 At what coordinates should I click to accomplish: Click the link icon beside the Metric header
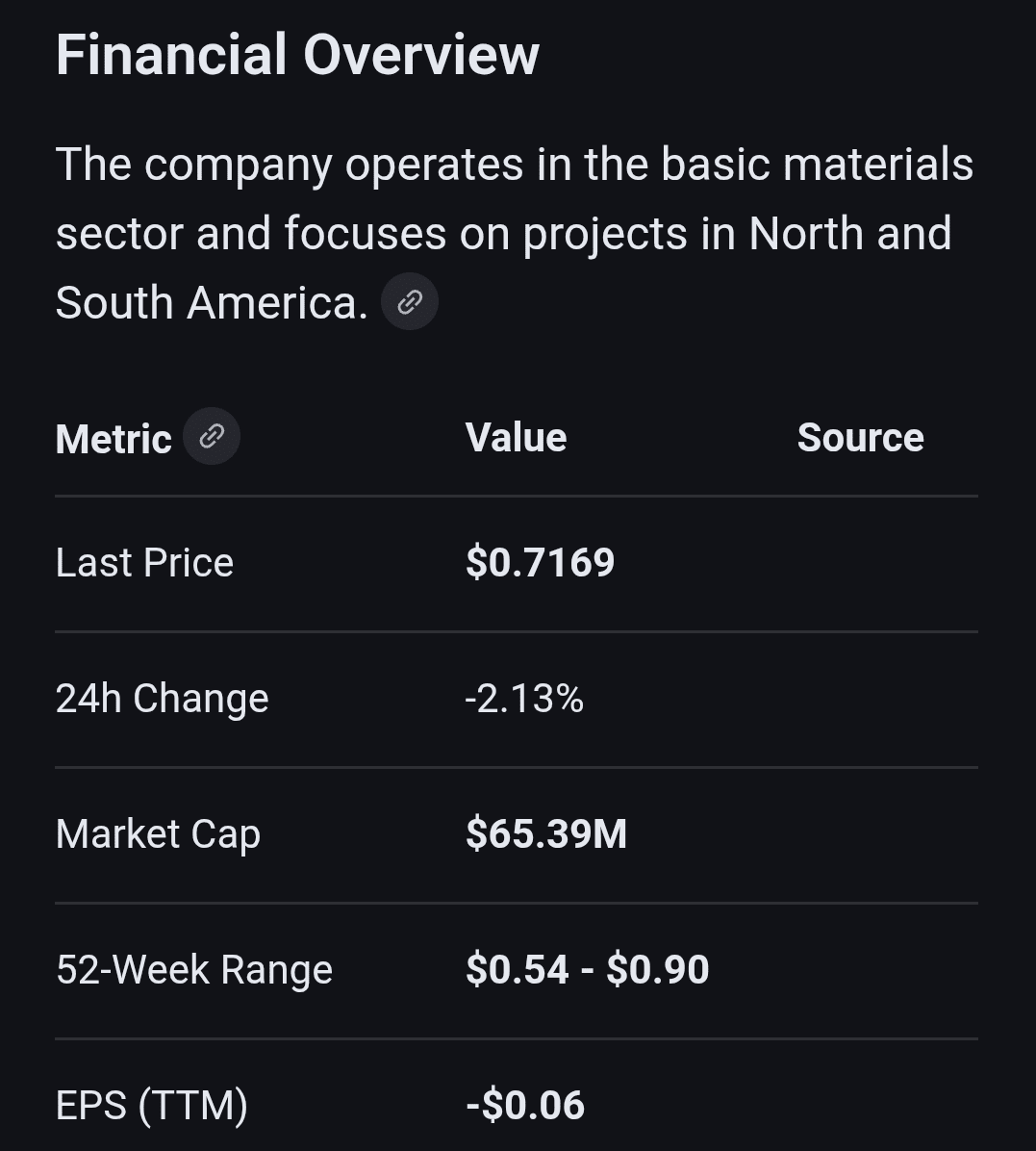212,437
